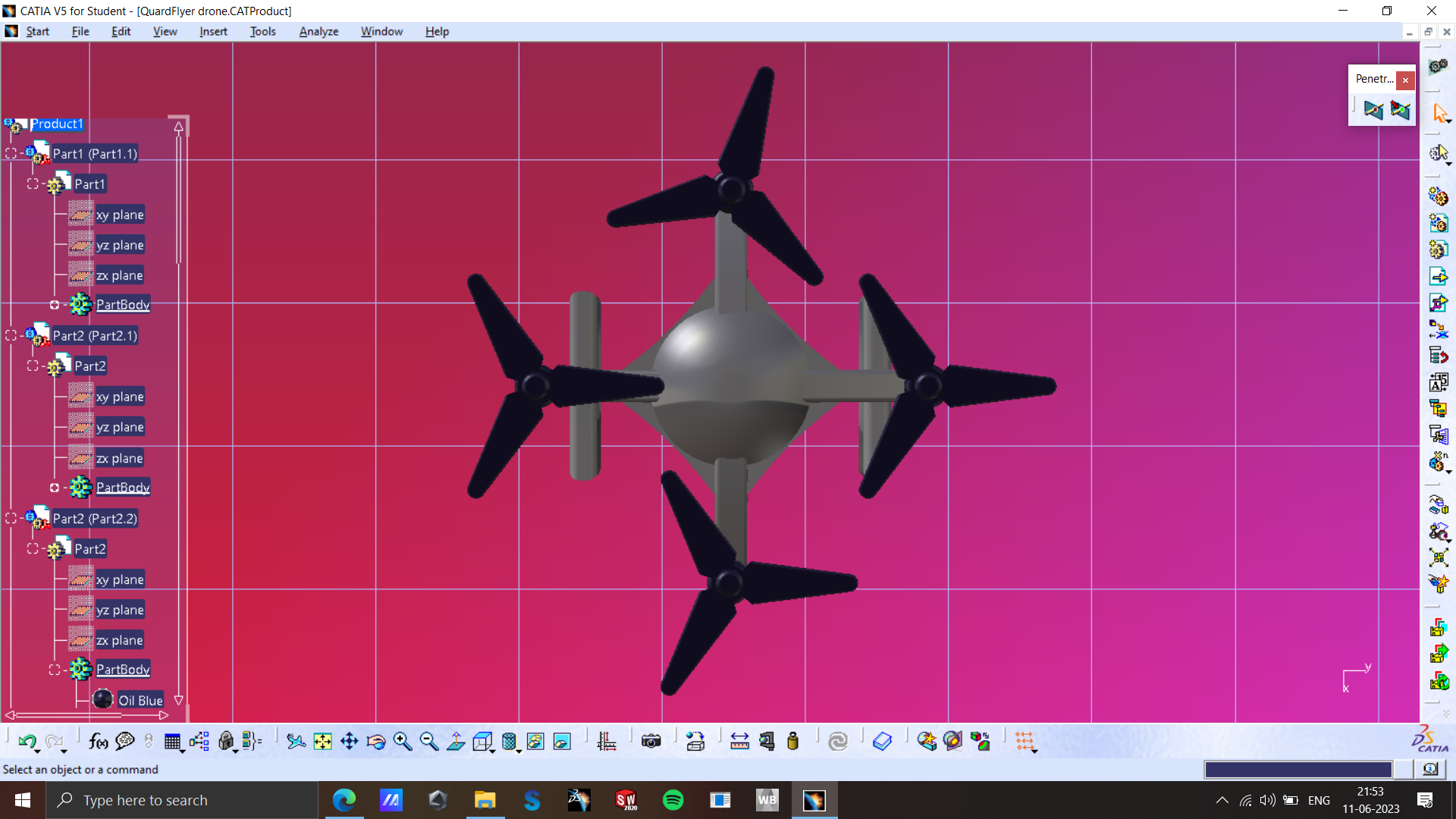
Task: Open Spotify from the taskbar
Action: [673, 800]
